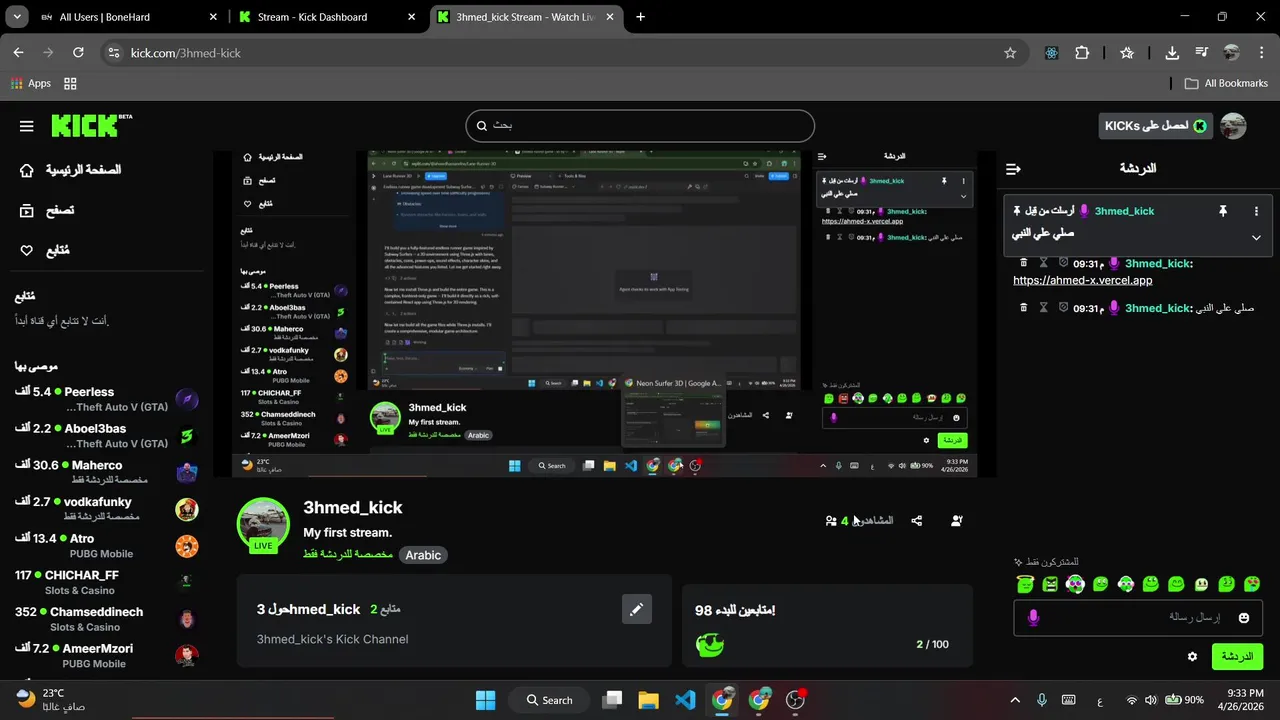Insert the last emote with pink heart-eyes

coord(1252,584)
